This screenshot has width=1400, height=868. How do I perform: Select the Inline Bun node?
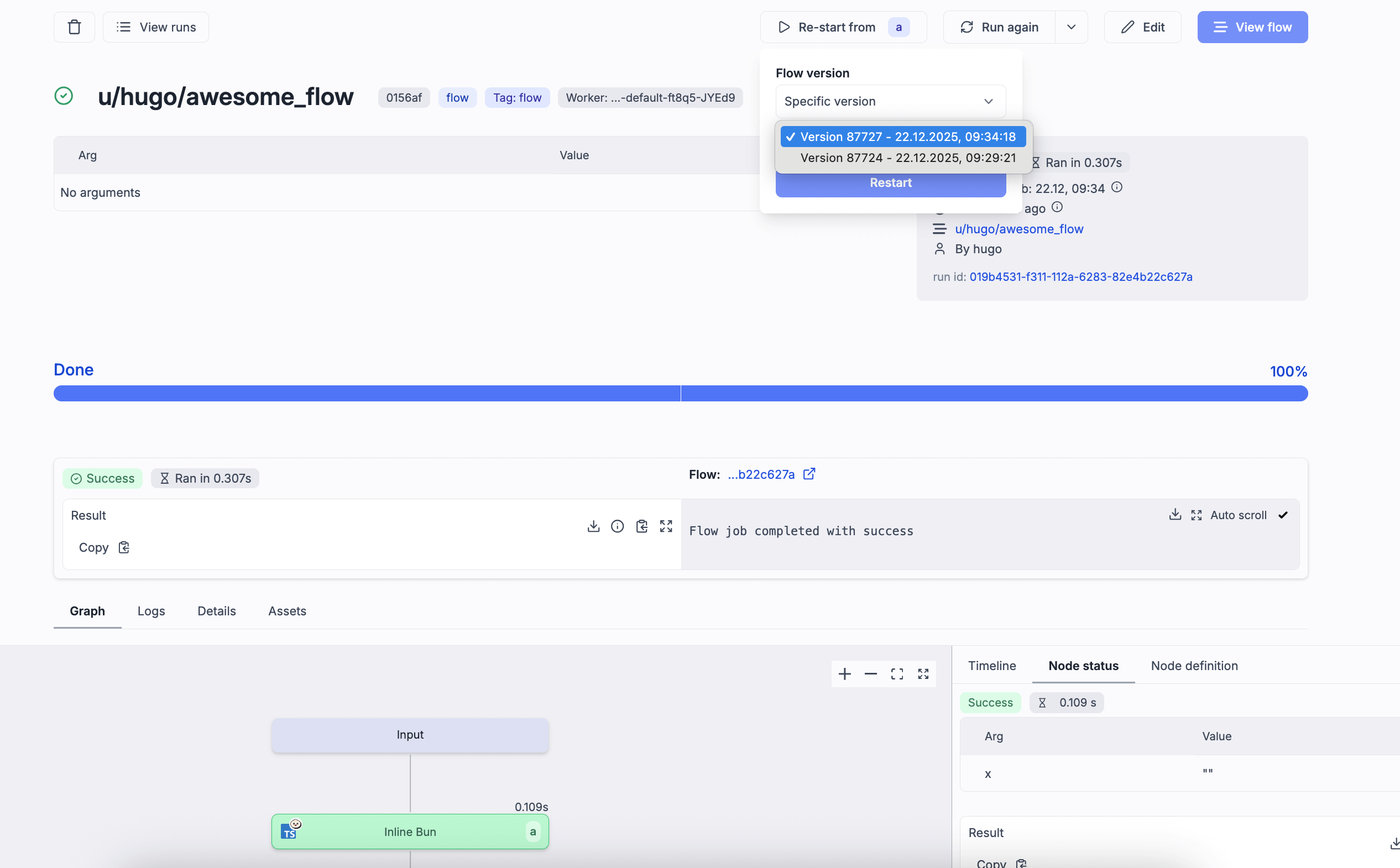click(x=410, y=832)
